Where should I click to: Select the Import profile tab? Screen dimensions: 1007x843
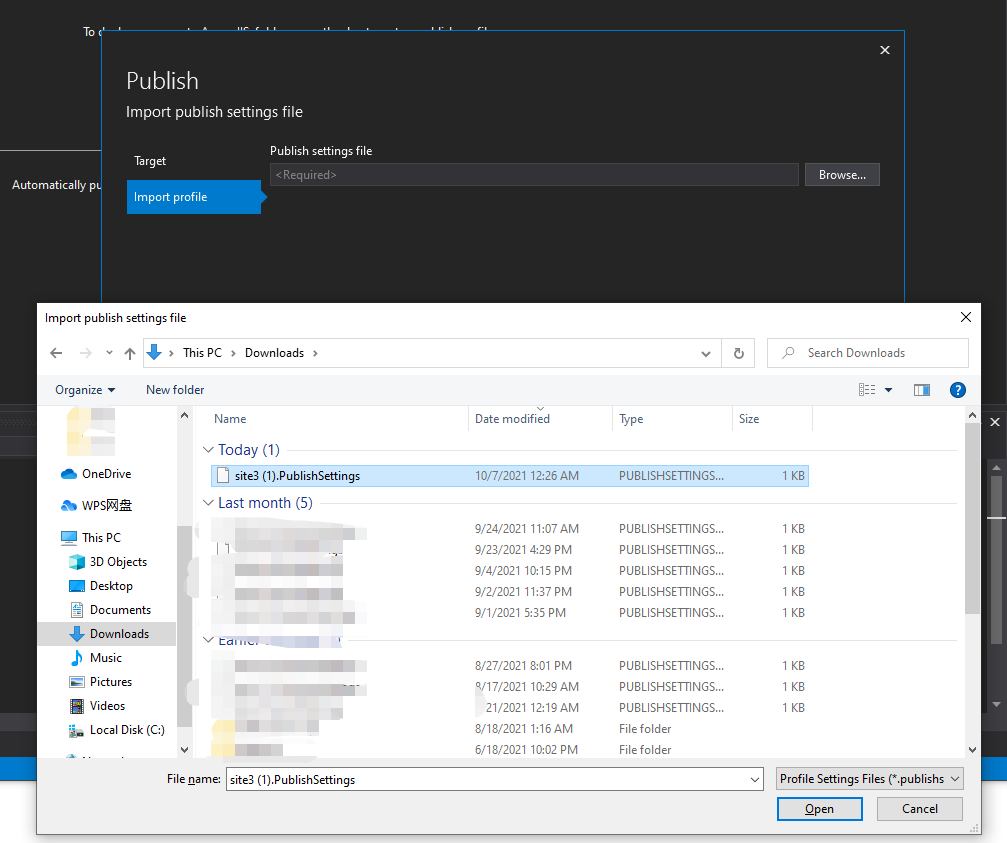(x=170, y=197)
